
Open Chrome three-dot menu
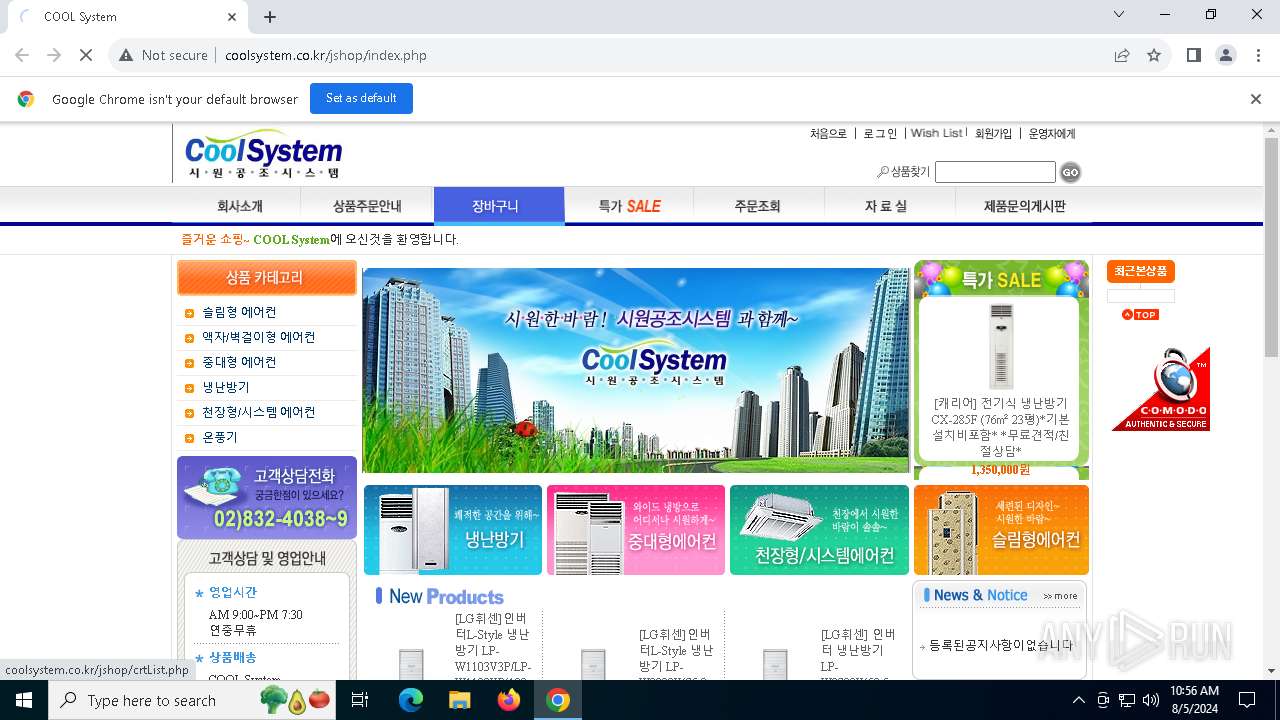pos(1257,55)
